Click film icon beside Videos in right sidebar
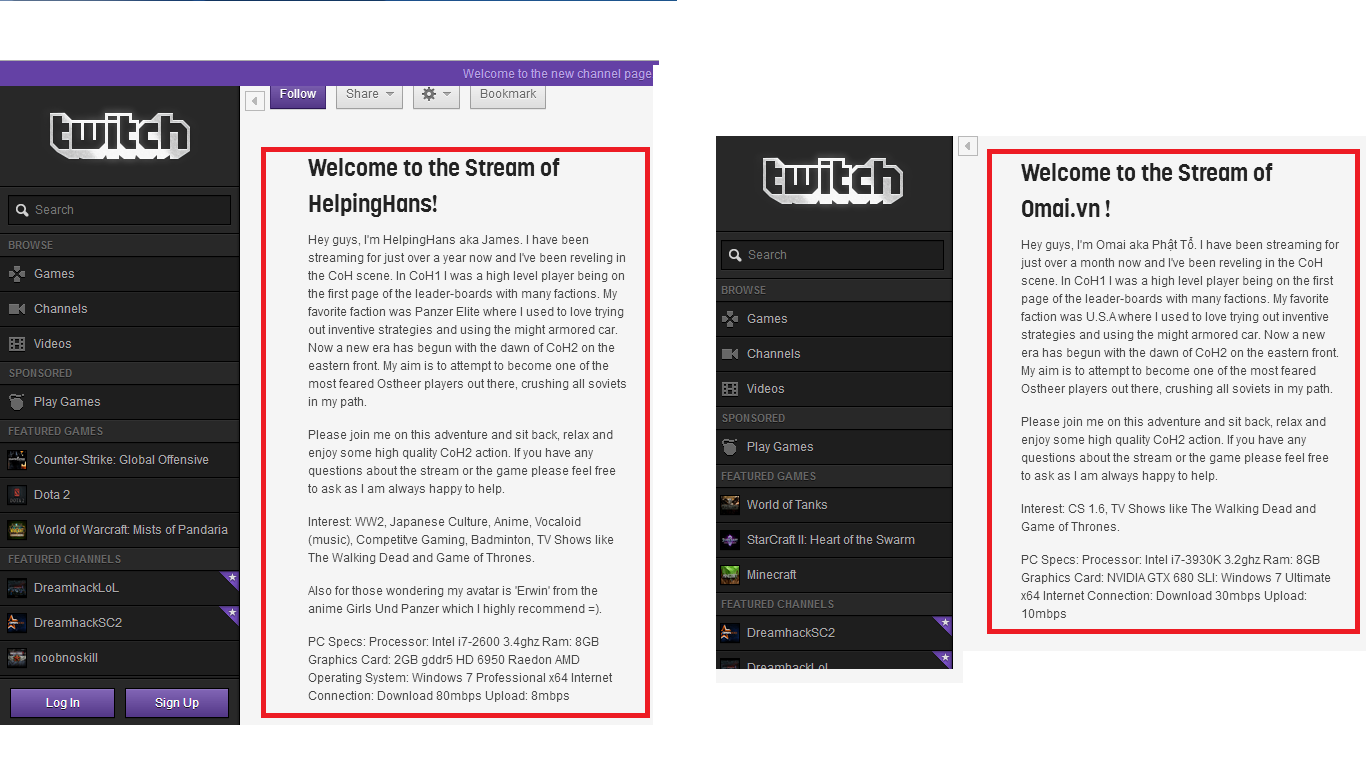1366x768 pixels. 730,389
